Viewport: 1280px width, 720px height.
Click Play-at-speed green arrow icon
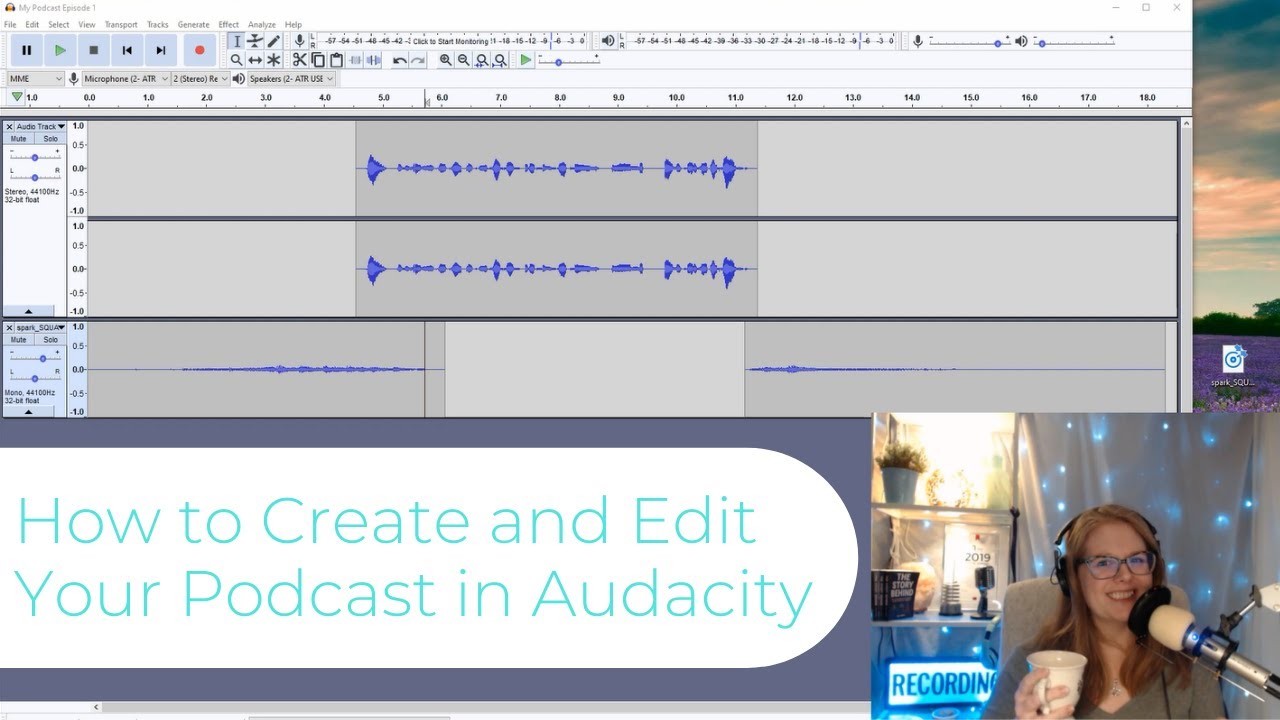(x=526, y=60)
